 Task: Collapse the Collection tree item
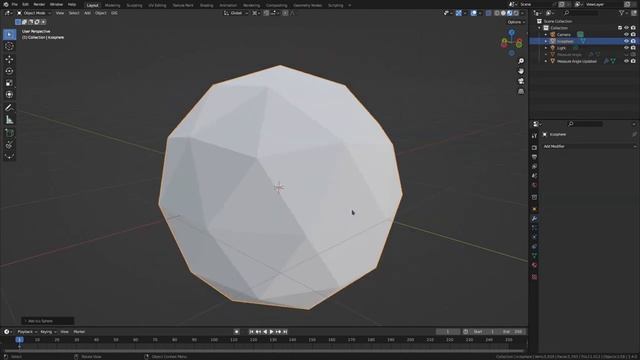[x=540, y=28]
